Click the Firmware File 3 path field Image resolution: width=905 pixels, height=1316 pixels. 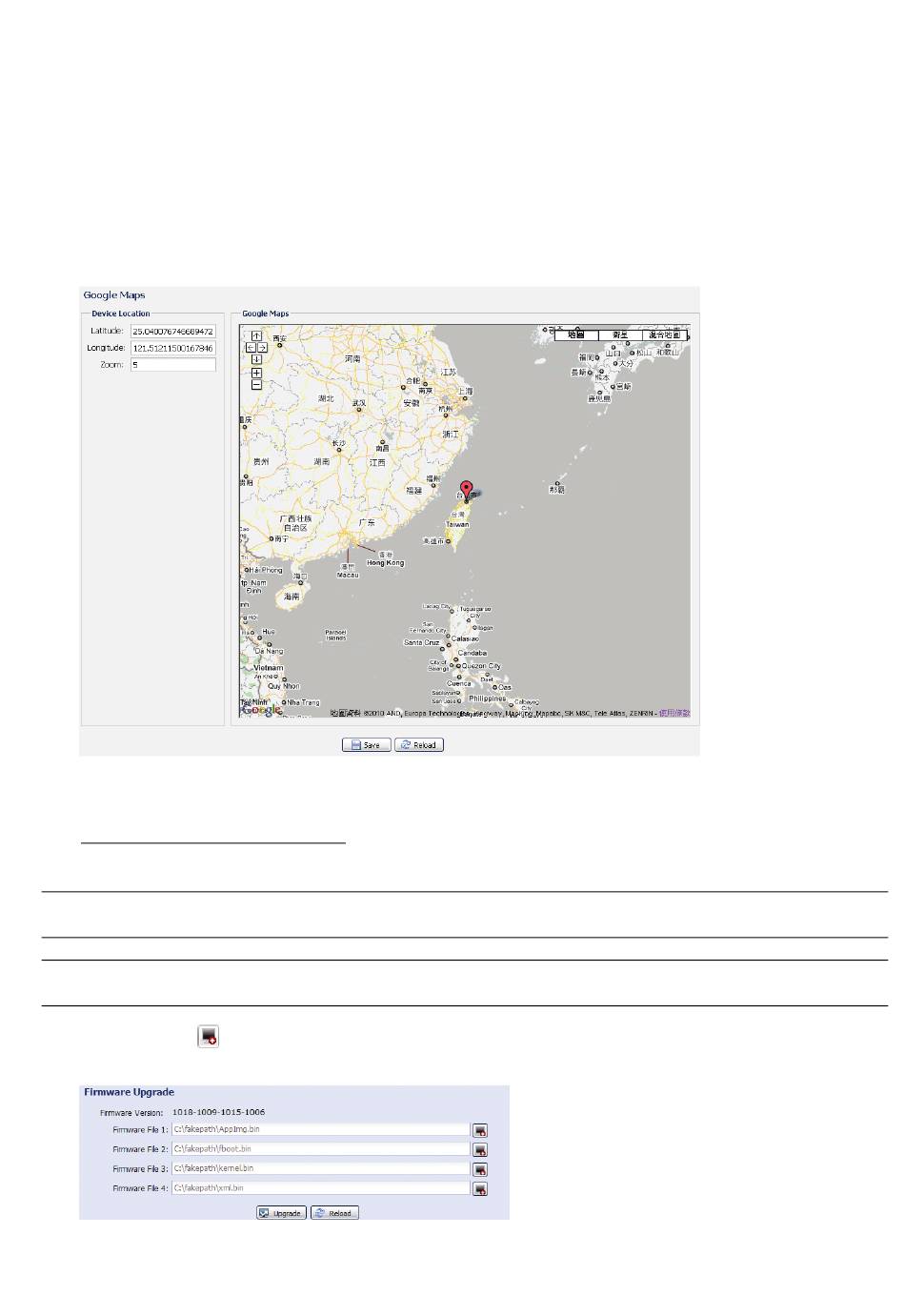pyautogui.click(x=321, y=1169)
